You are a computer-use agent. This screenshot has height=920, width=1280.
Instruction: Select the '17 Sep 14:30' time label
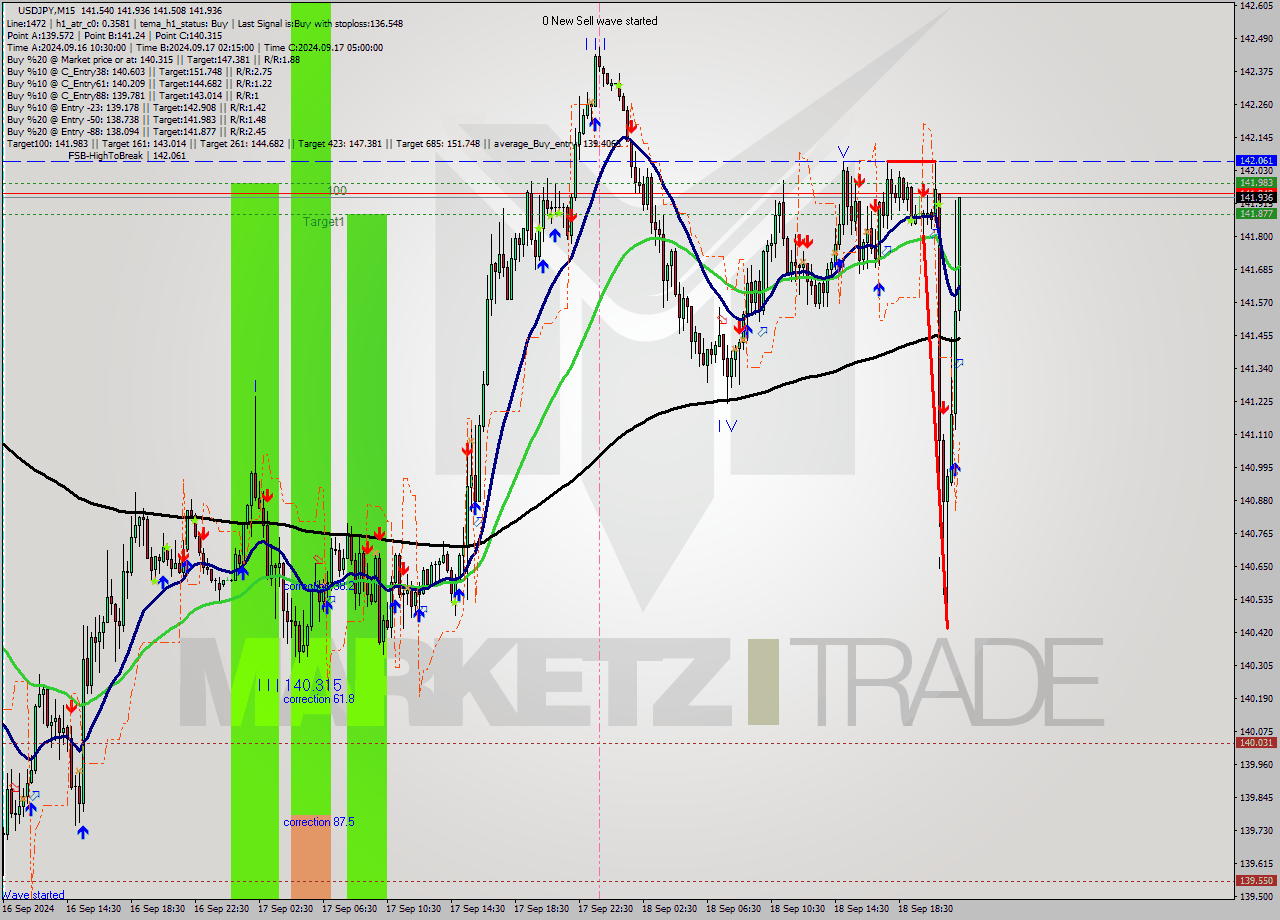click(478, 909)
